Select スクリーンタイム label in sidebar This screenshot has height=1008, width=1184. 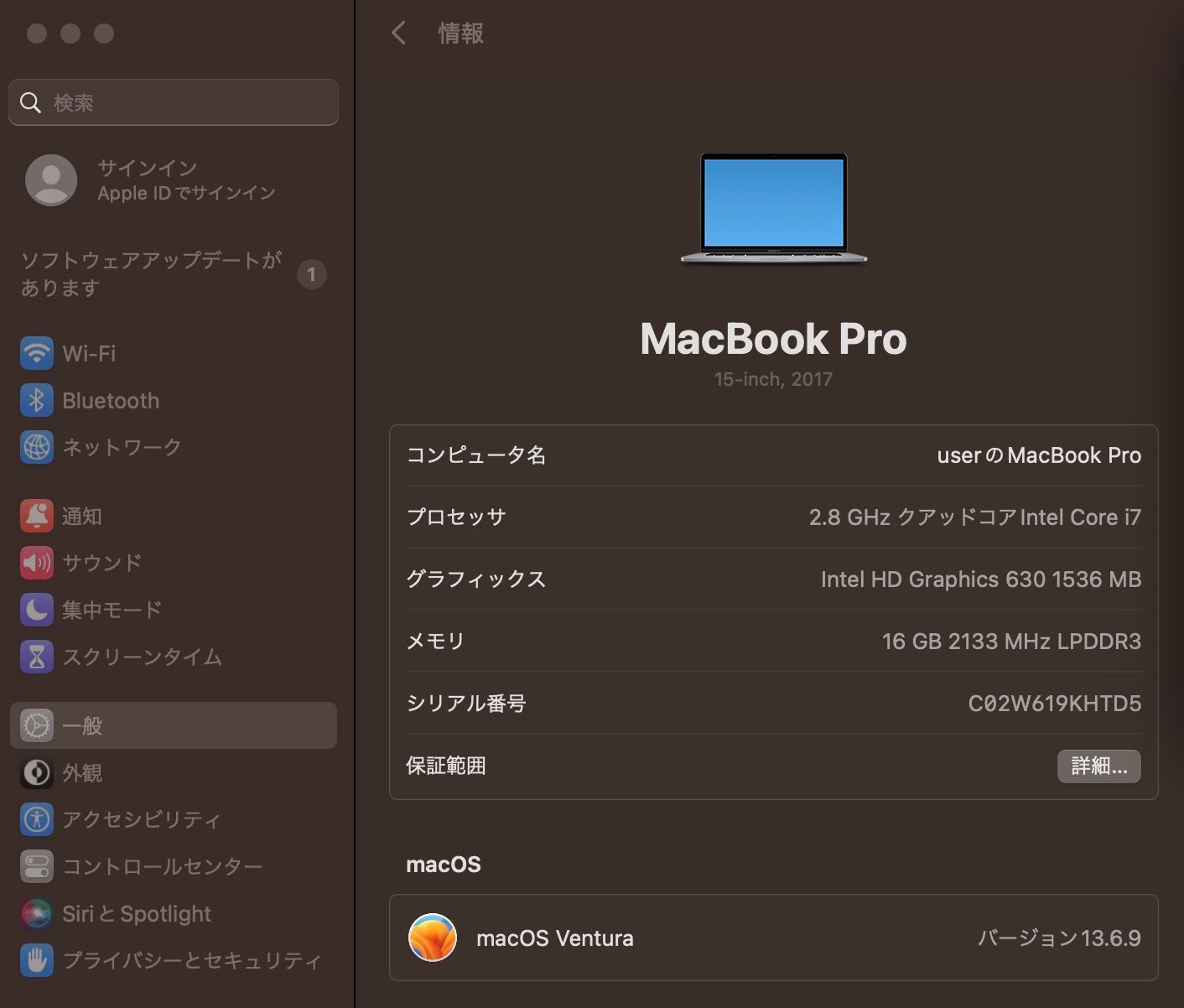(143, 657)
